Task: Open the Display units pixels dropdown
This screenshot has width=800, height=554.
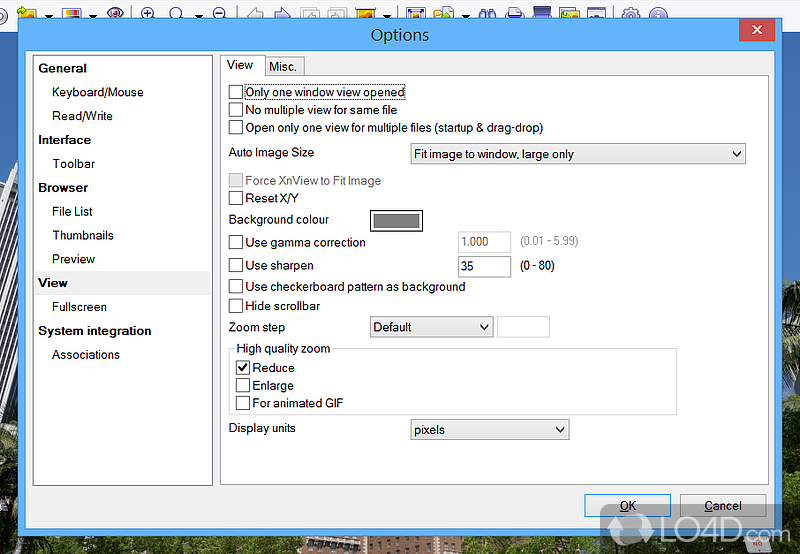Action: 489,430
